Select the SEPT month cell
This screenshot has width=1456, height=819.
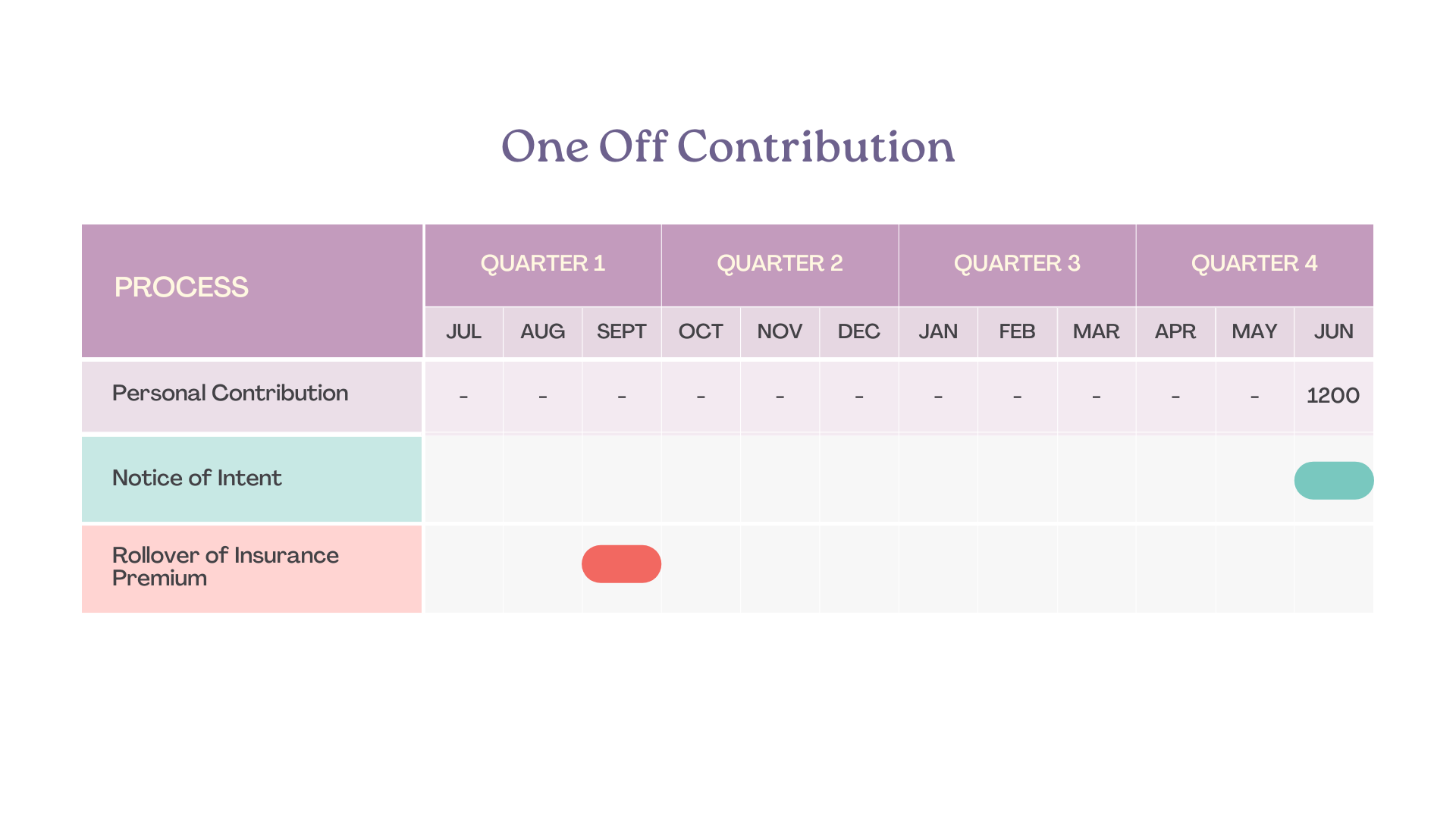(x=622, y=332)
